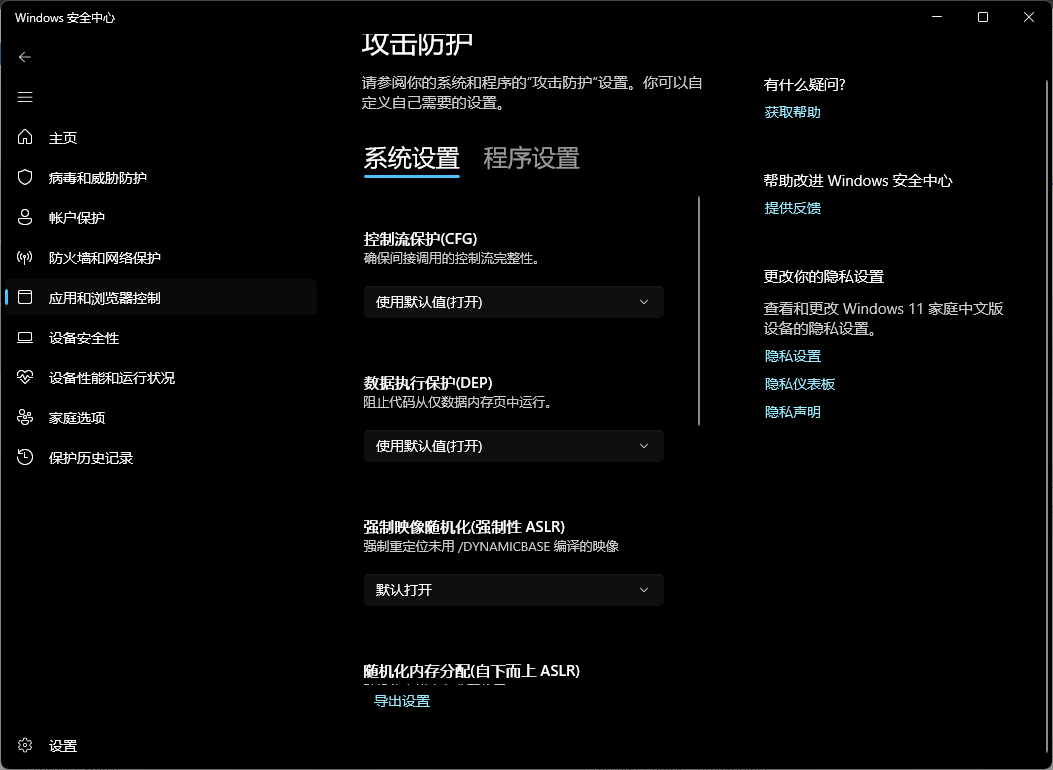Screen dimensions: 1053x770
Task: Click the window icon for 应用和浏览器控制
Action: coord(25,297)
